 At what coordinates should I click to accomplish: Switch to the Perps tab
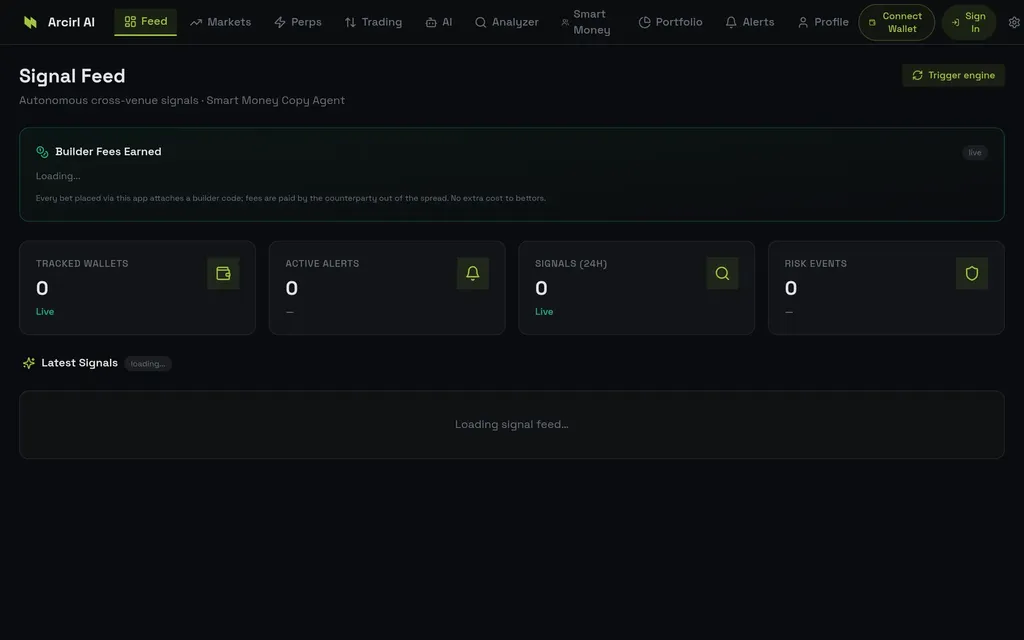pos(298,22)
